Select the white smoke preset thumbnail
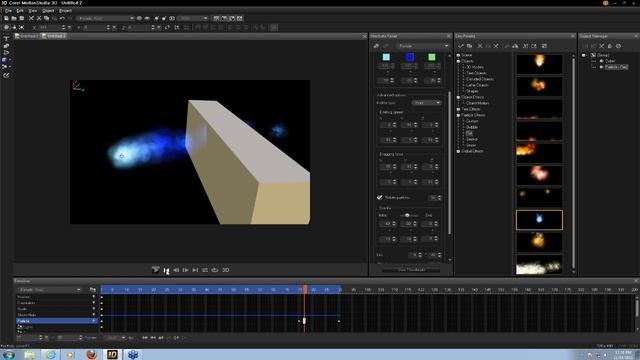The image size is (640, 360). [539, 264]
